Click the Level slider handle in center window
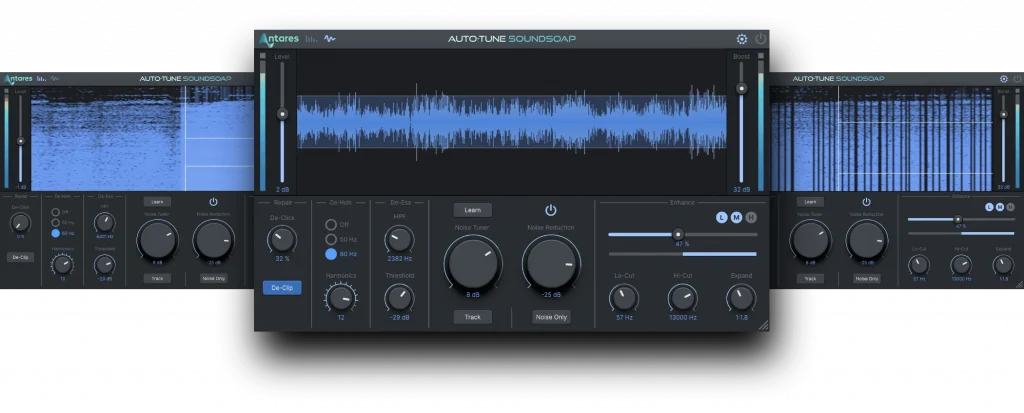 pyautogui.click(x=282, y=114)
